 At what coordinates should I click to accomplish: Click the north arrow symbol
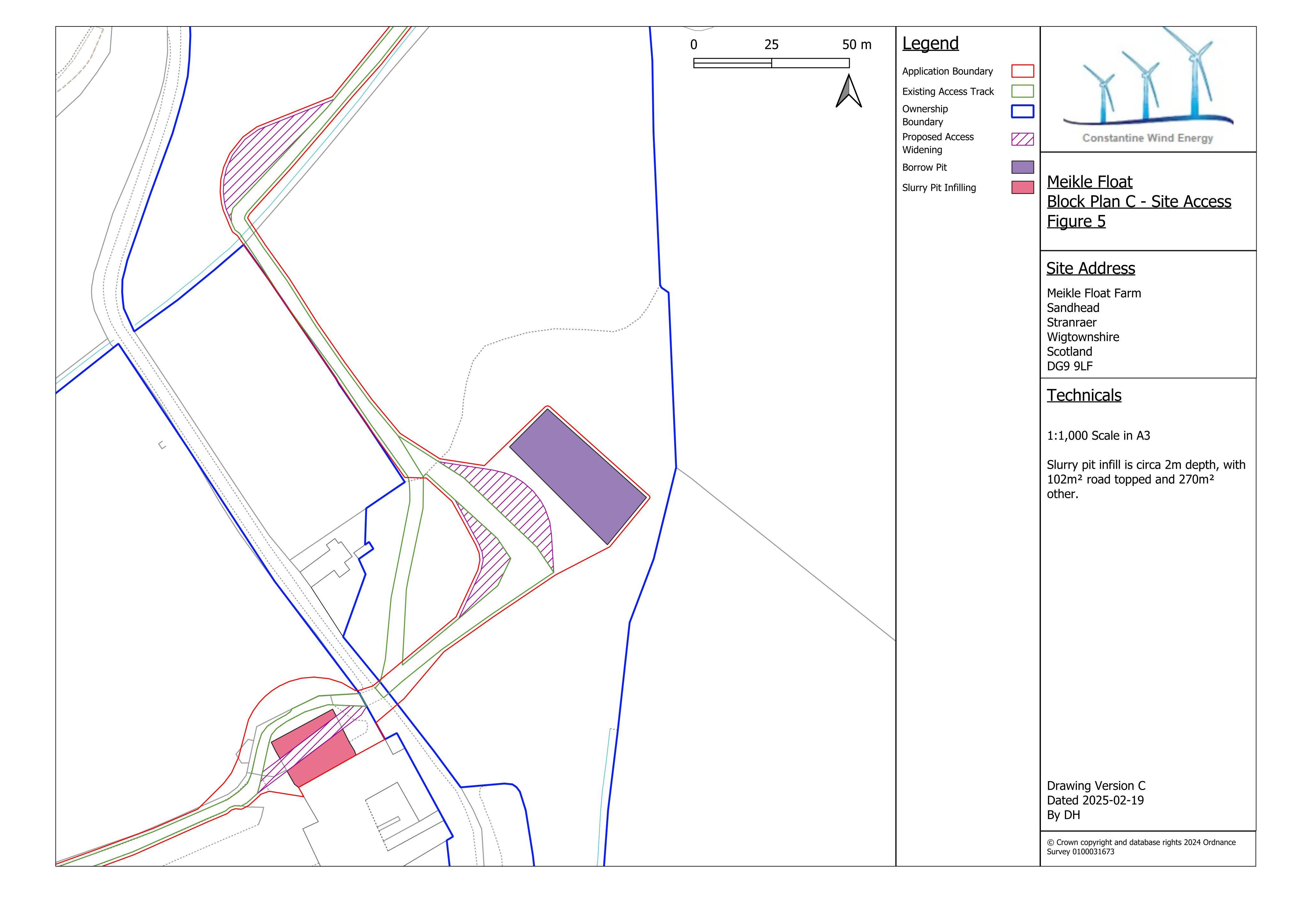848,91
